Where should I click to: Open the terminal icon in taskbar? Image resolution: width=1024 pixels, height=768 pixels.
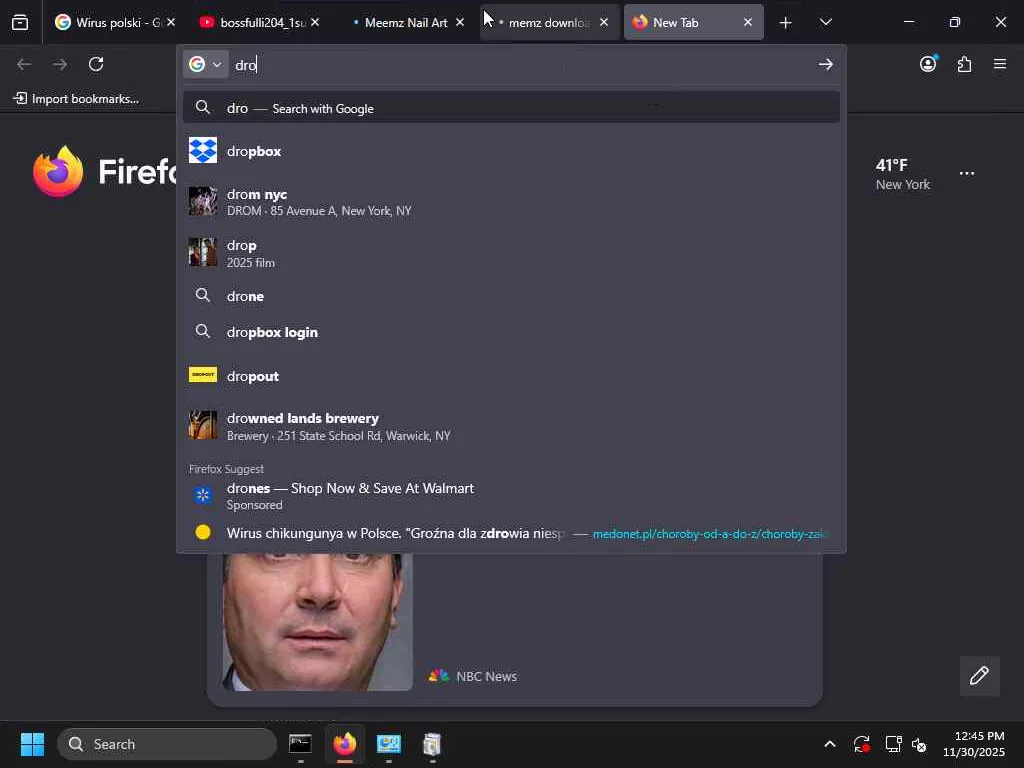point(300,744)
